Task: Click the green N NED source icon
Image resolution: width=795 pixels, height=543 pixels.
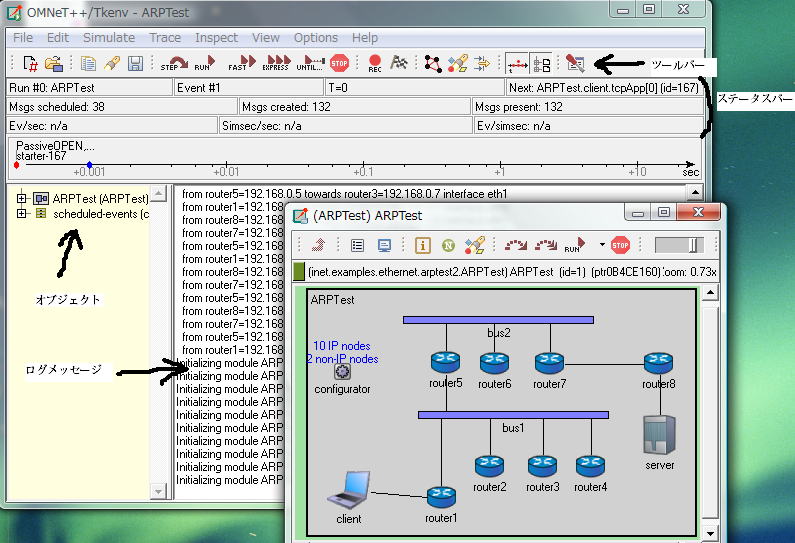Action: (x=448, y=245)
